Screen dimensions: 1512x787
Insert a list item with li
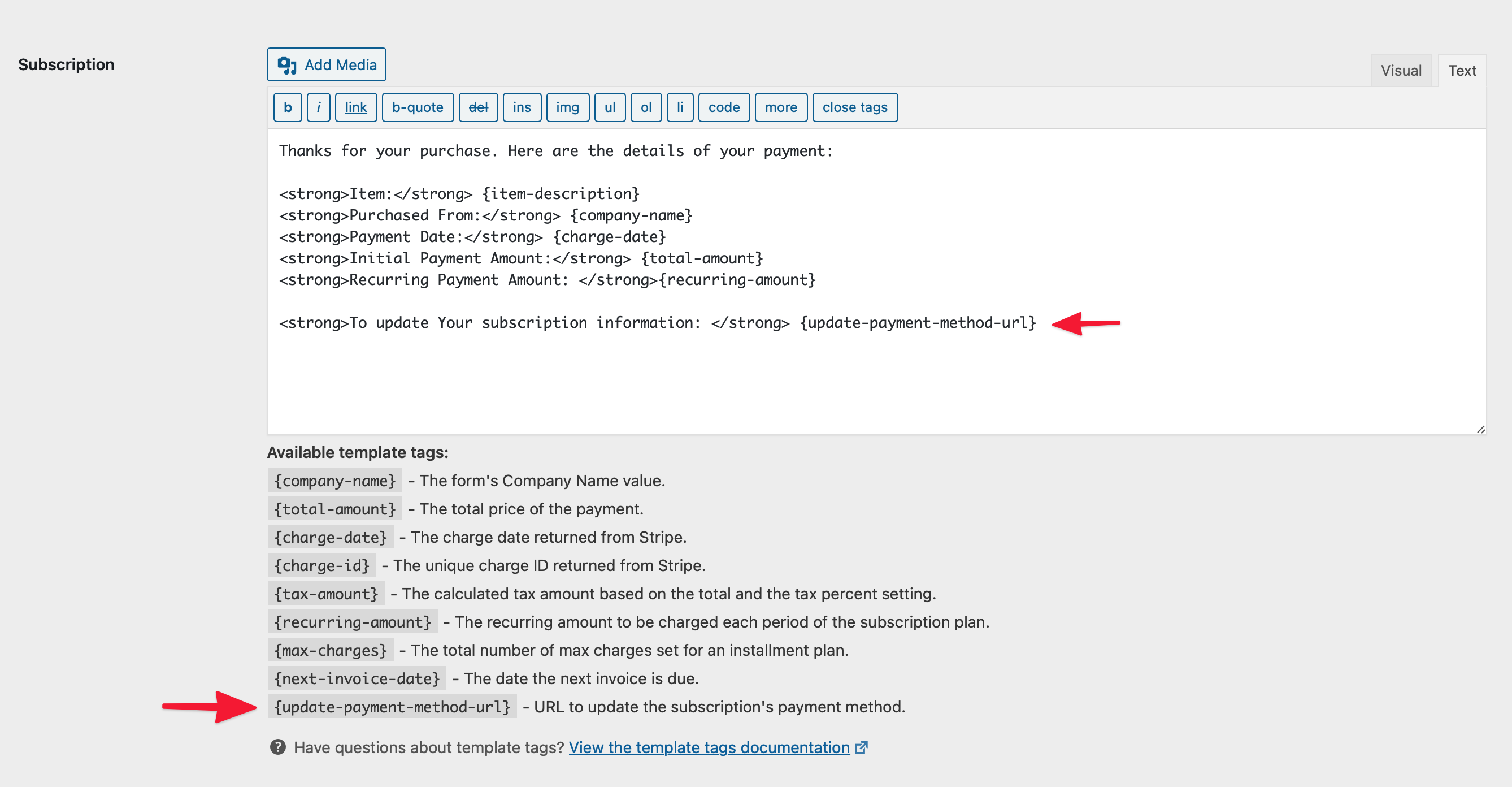(680, 107)
